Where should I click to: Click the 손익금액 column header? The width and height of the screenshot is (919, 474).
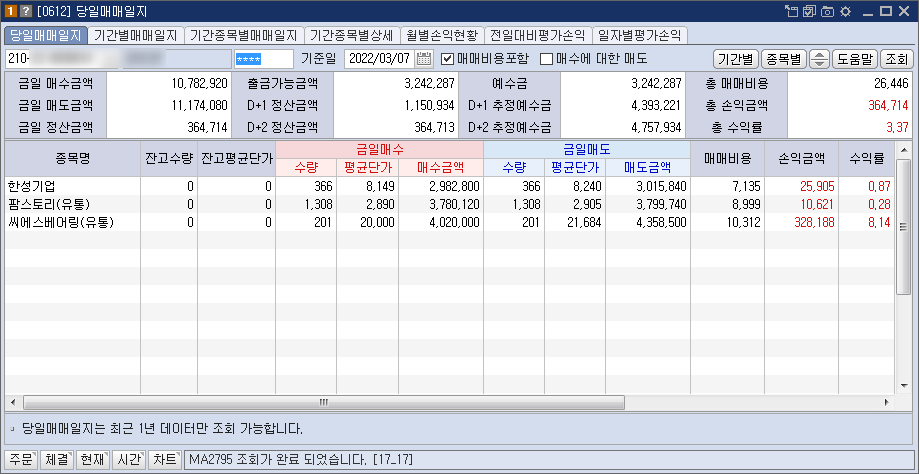pyautogui.click(x=801, y=158)
